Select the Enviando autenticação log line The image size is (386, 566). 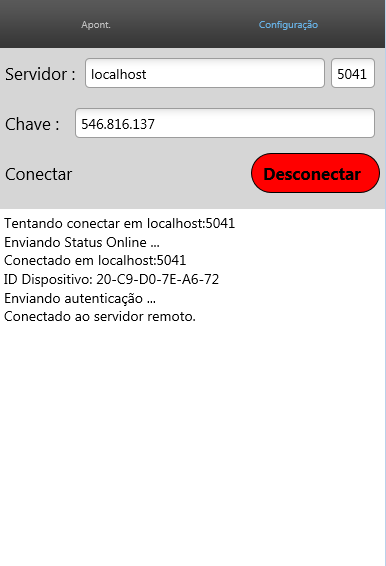[80, 299]
